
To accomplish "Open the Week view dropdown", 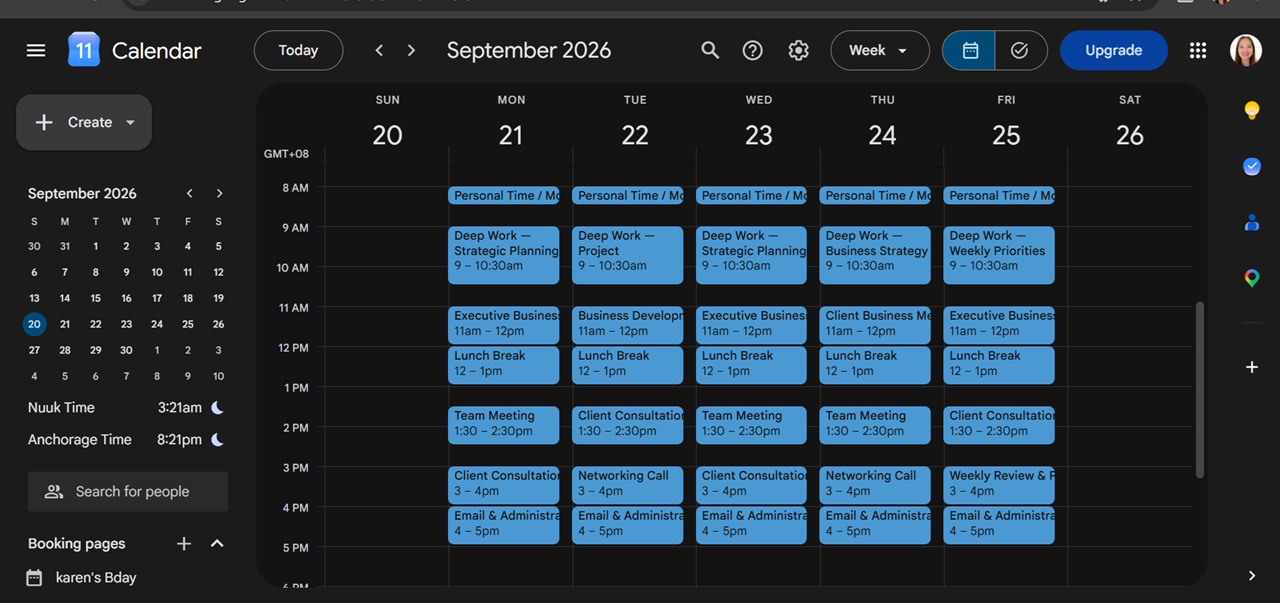I will [x=879, y=50].
